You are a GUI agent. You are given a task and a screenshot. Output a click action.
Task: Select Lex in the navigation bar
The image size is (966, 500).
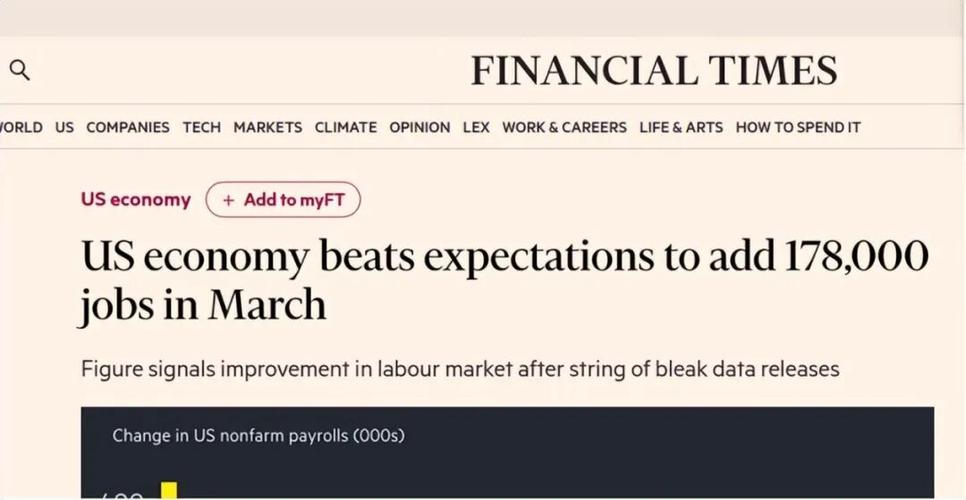click(476, 127)
